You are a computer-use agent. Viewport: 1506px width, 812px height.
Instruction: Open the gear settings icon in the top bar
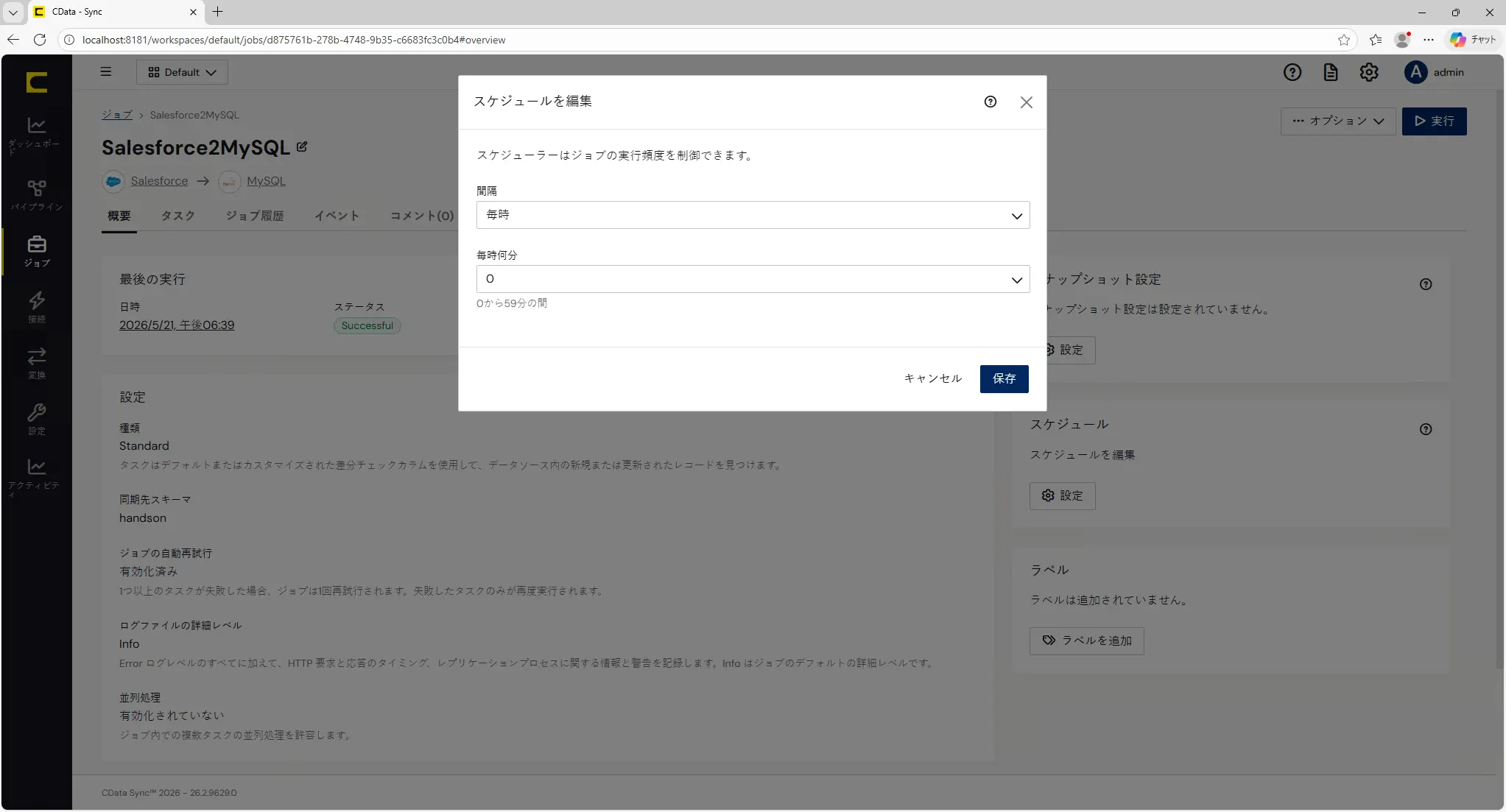(1369, 72)
